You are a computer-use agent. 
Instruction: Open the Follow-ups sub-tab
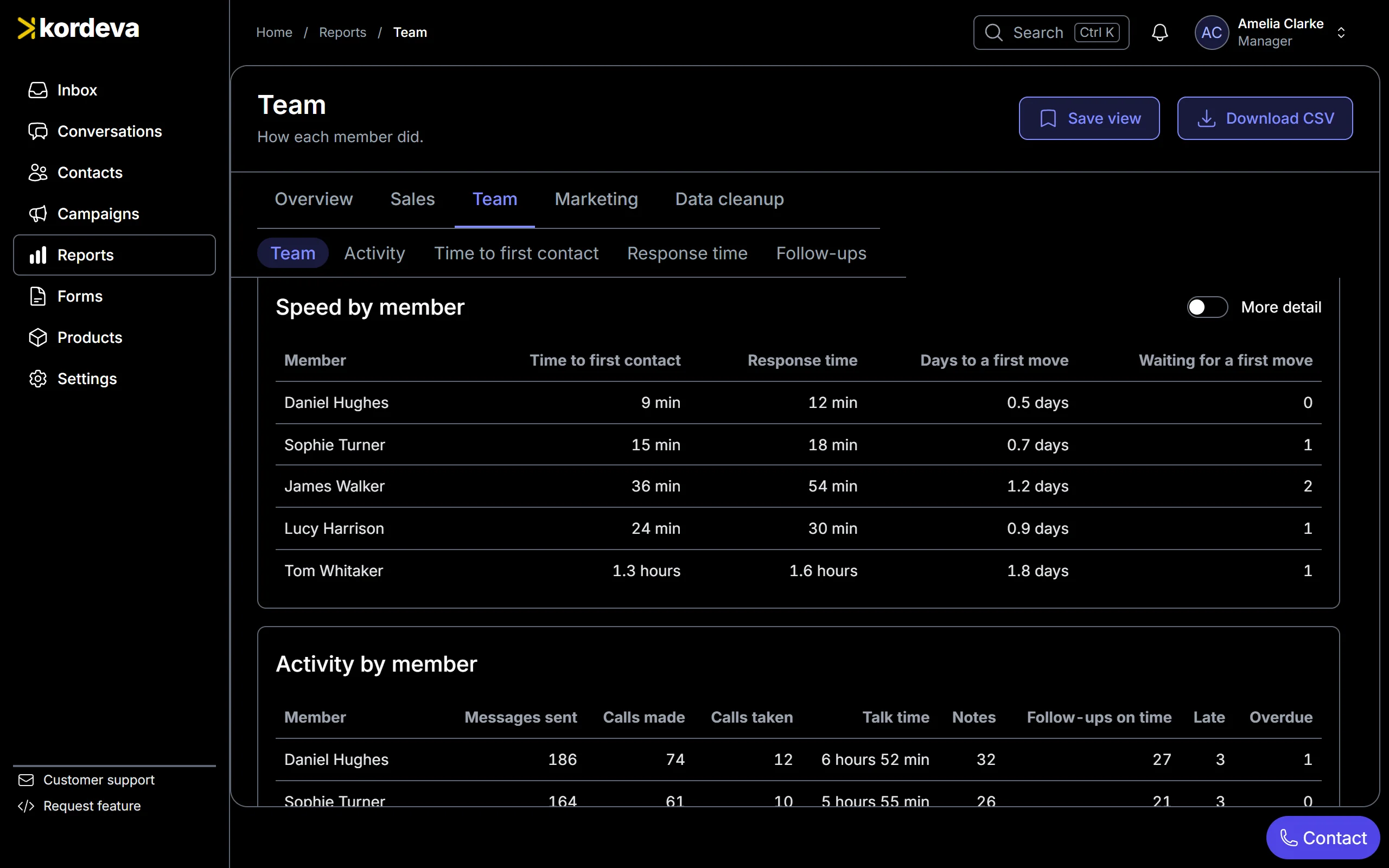tap(821, 253)
